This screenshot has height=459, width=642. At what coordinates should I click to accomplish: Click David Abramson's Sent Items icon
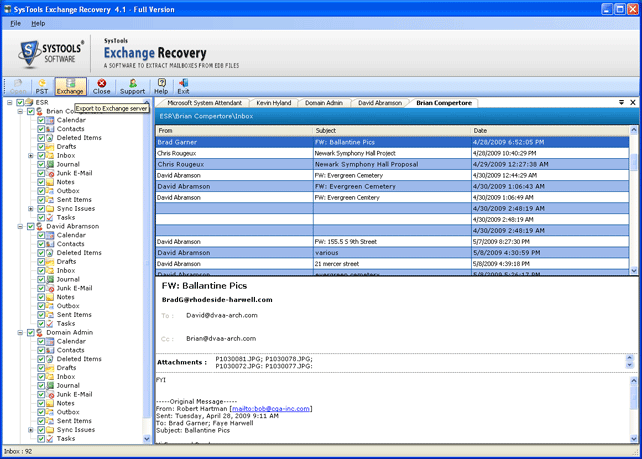(x=50, y=314)
